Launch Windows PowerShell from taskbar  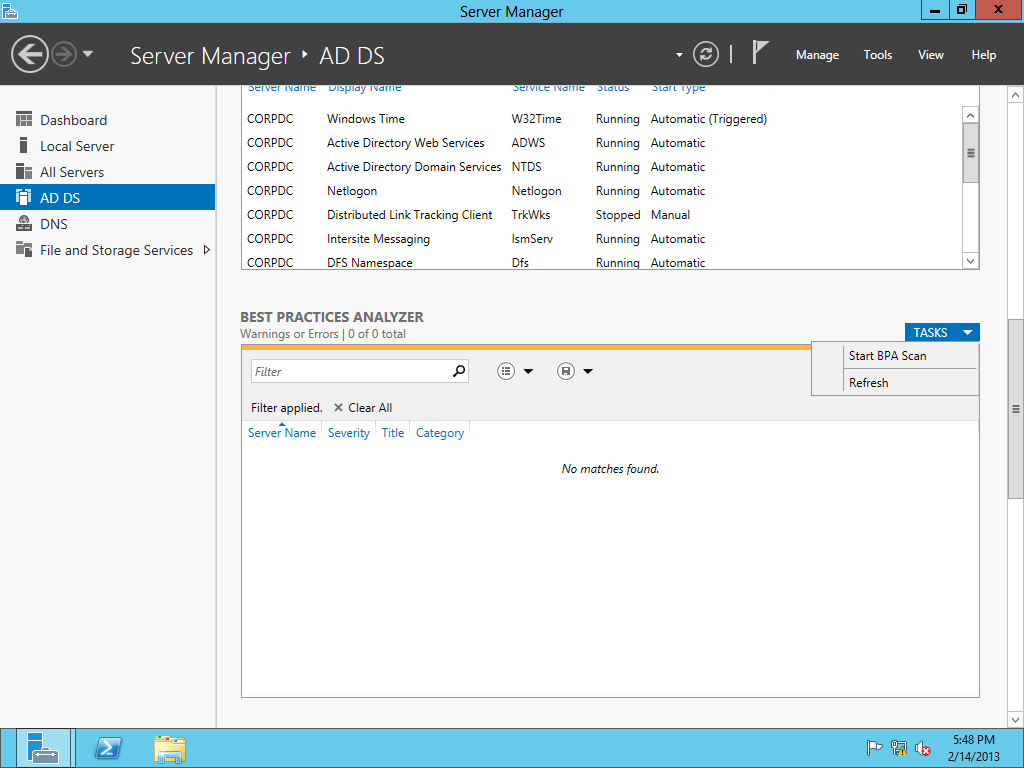coord(108,748)
